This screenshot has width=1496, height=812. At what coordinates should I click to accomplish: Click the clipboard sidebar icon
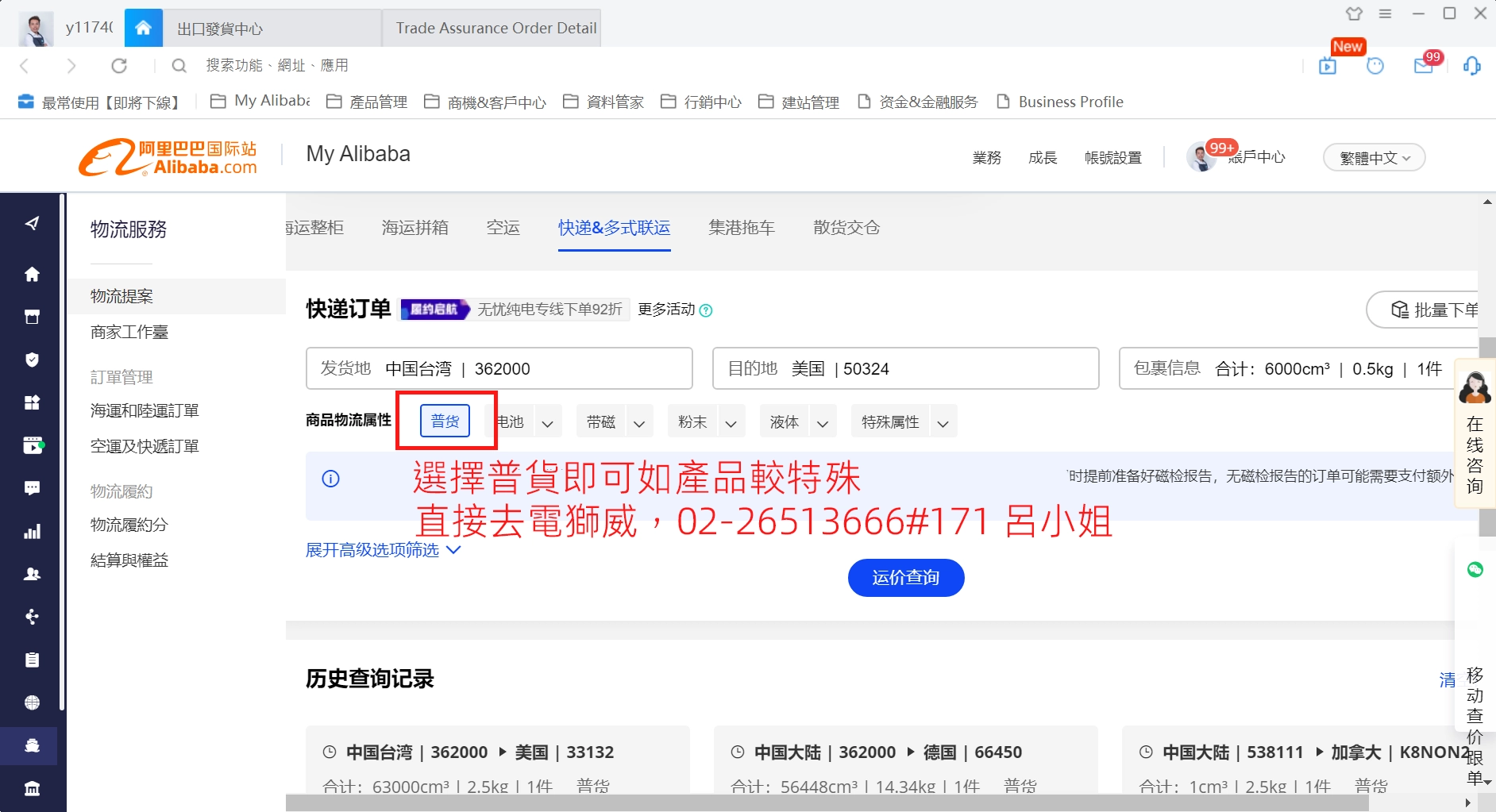click(x=32, y=660)
